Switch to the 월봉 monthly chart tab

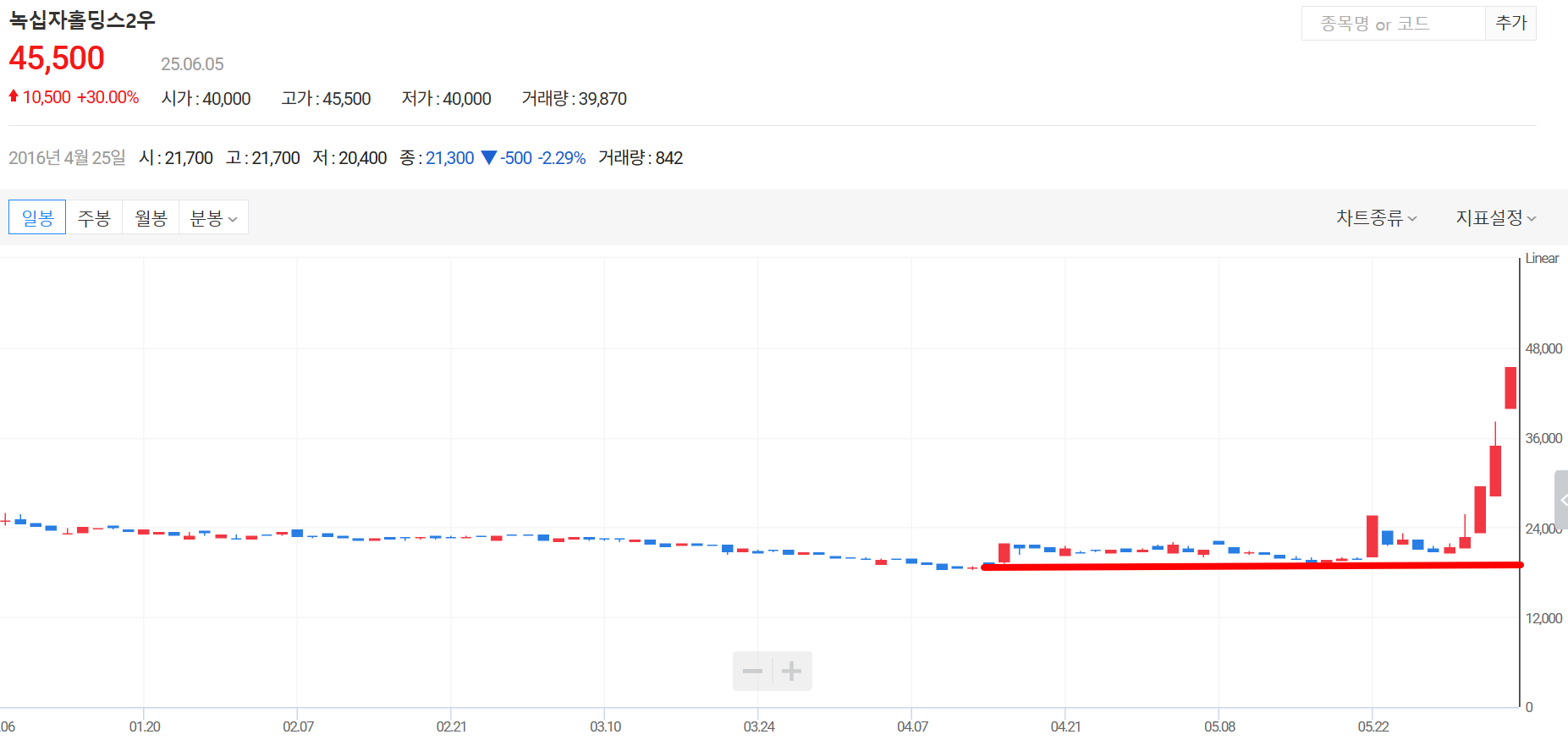[151, 217]
